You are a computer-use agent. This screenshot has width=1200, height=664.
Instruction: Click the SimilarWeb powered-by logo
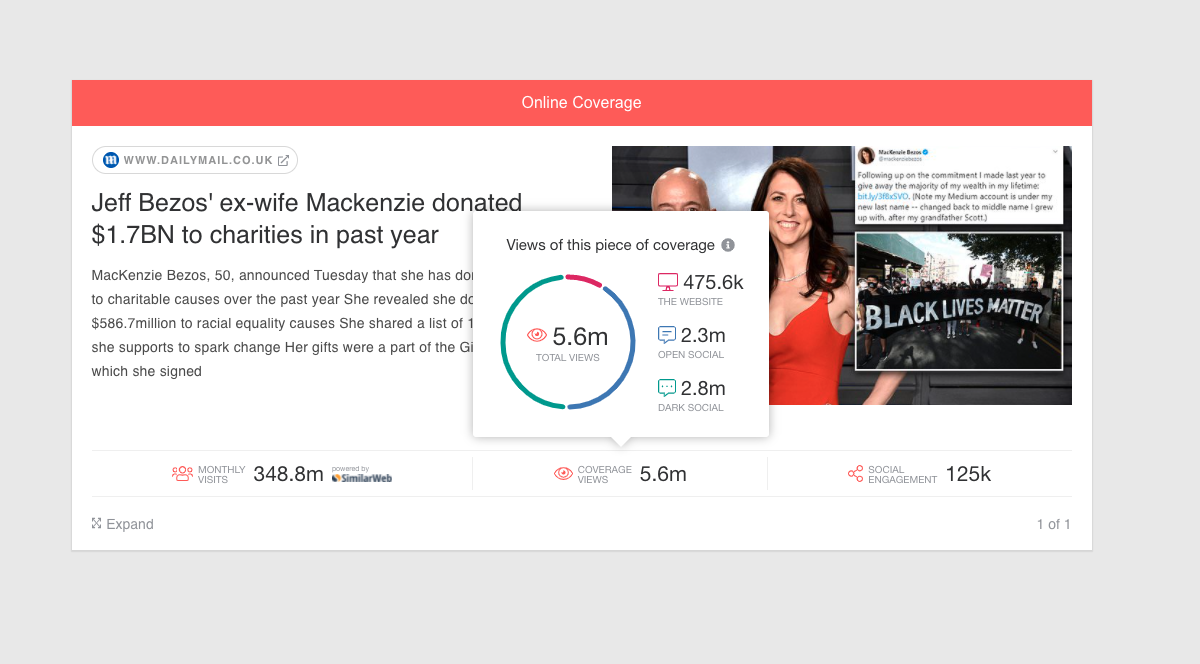pyautogui.click(x=361, y=475)
